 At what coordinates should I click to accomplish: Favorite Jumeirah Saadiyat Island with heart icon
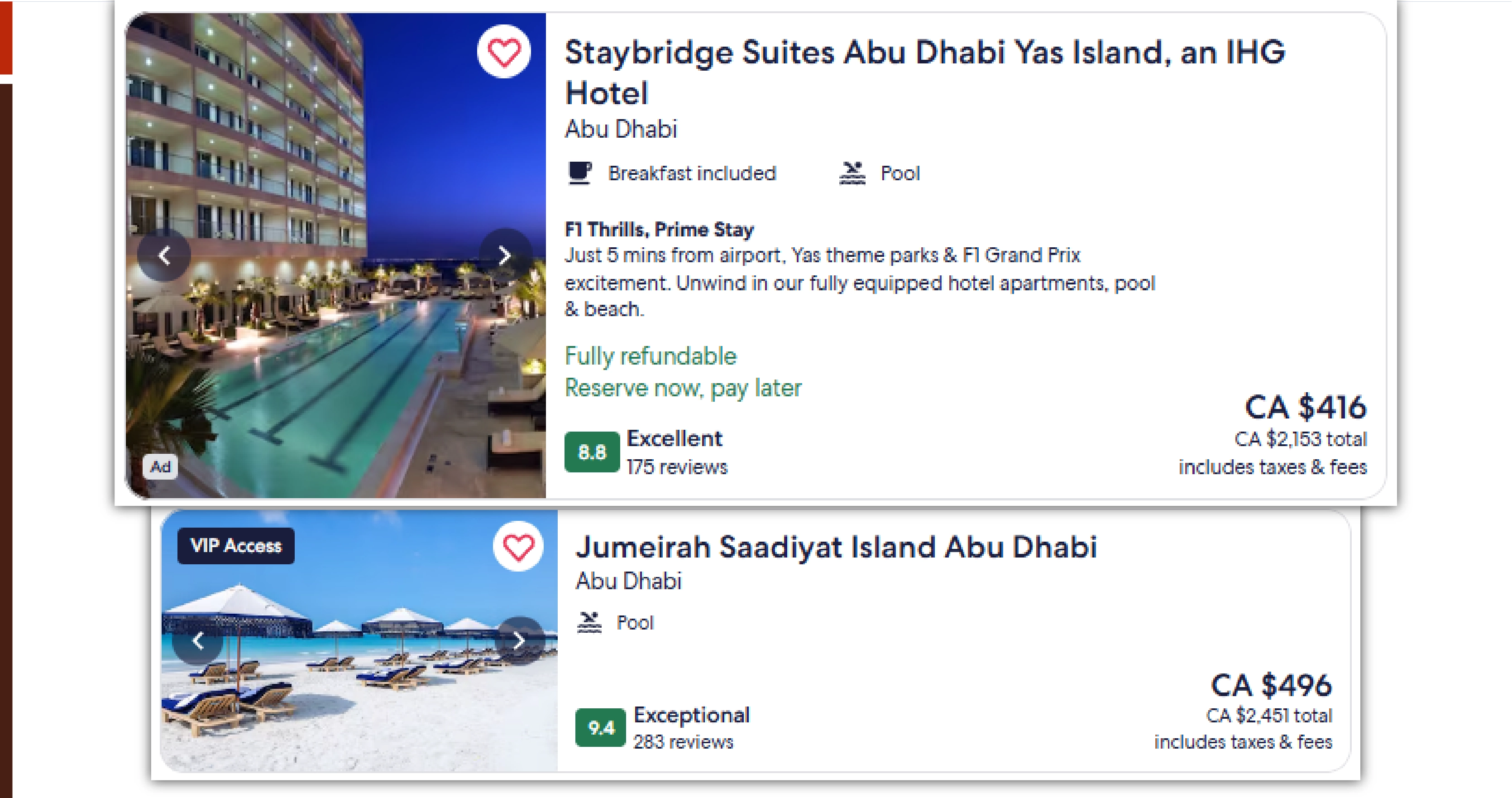[518, 547]
